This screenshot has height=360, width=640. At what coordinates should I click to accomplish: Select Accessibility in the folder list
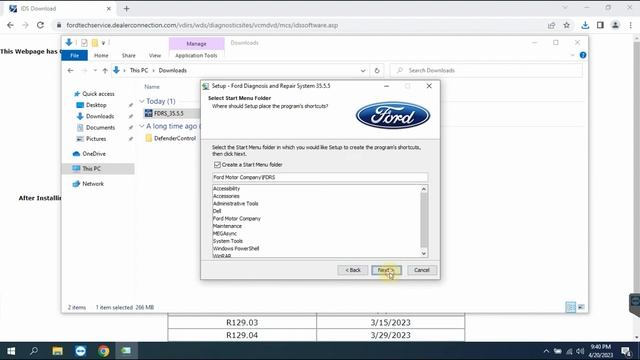point(227,189)
